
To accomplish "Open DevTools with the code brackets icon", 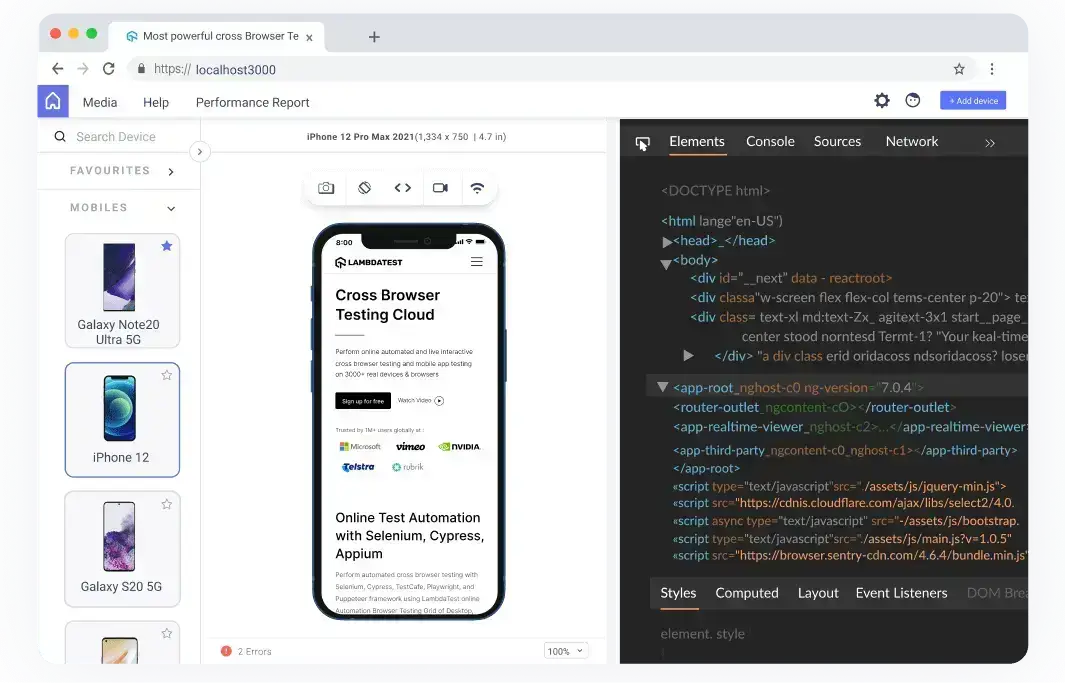I will tap(402, 188).
